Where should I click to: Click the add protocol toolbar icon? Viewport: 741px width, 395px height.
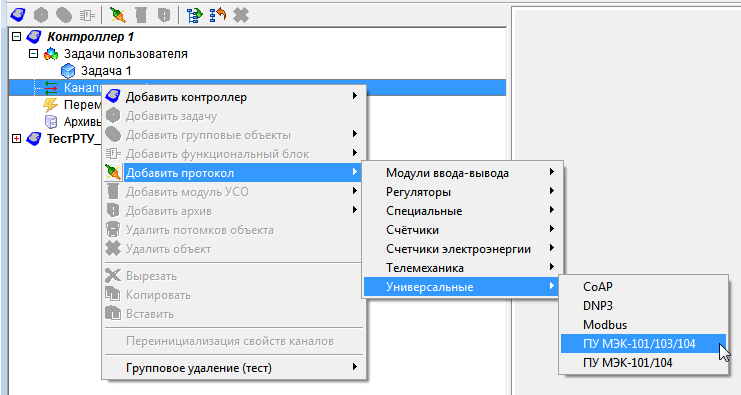point(117,15)
